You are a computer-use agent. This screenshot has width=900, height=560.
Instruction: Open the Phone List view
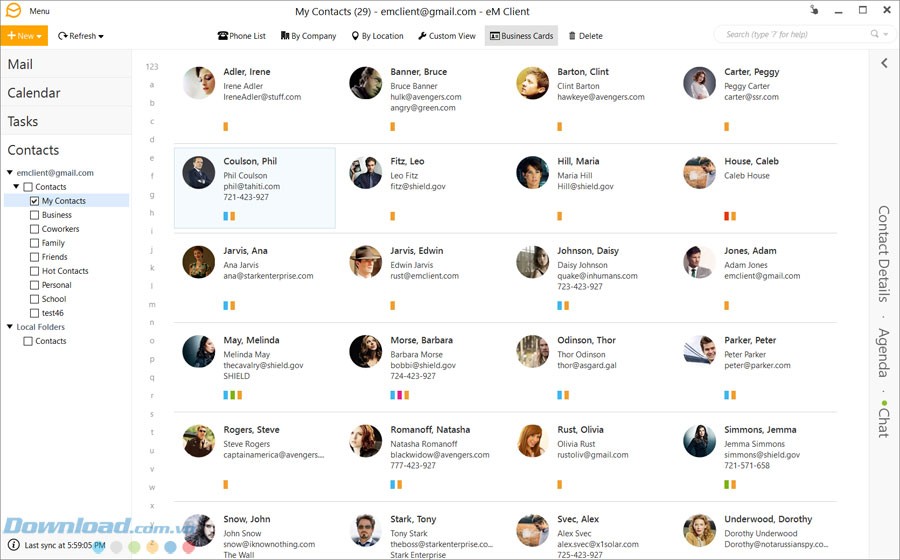pyautogui.click(x=242, y=36)
